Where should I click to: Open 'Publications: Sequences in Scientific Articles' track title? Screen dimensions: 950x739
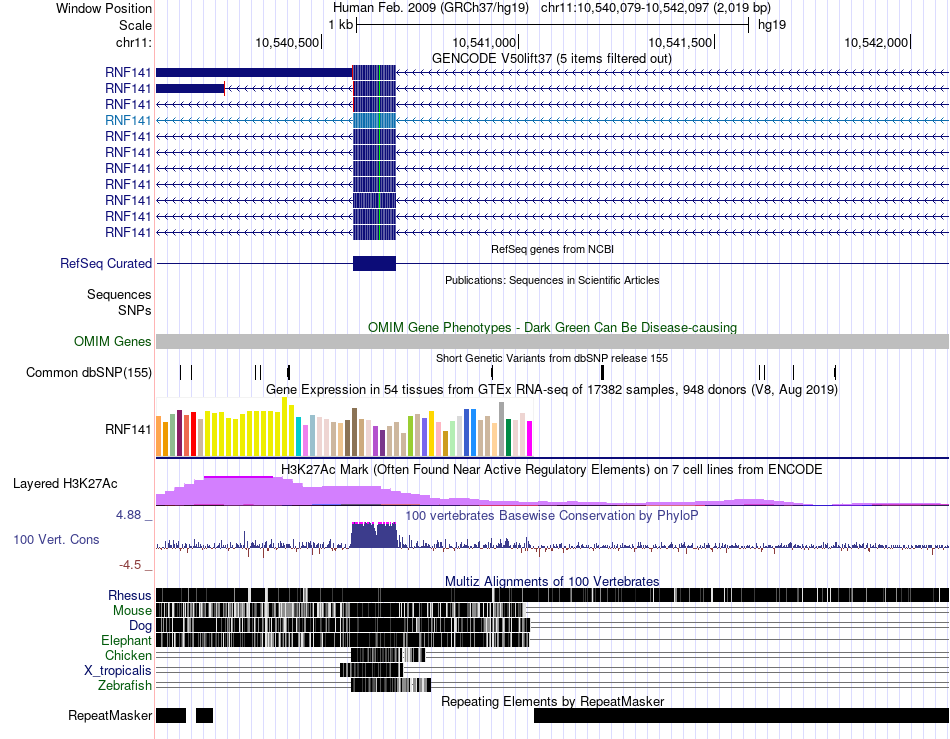coord(552,280)
